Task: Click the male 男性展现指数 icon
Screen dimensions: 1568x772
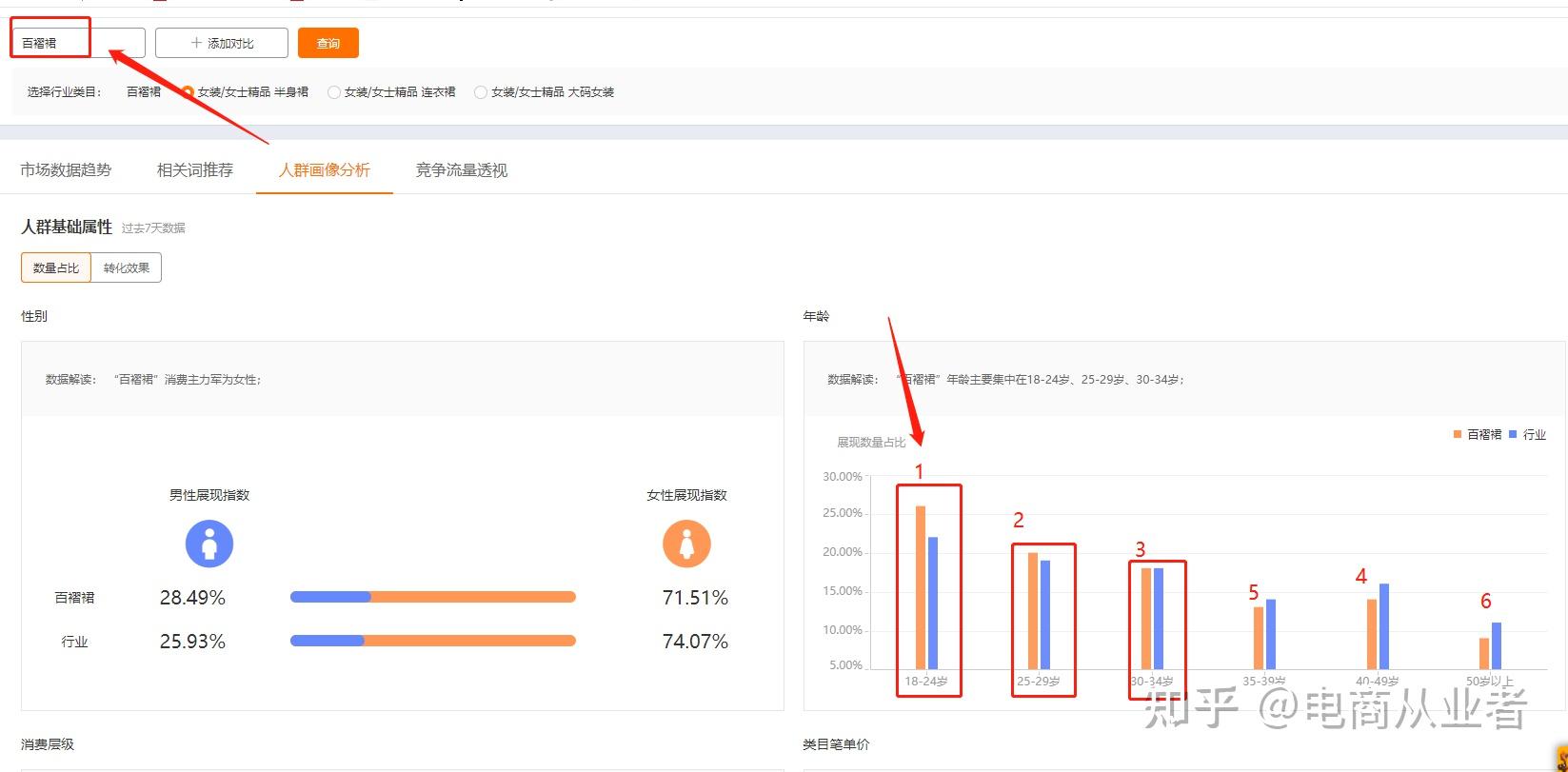Action: pos(209,544)
